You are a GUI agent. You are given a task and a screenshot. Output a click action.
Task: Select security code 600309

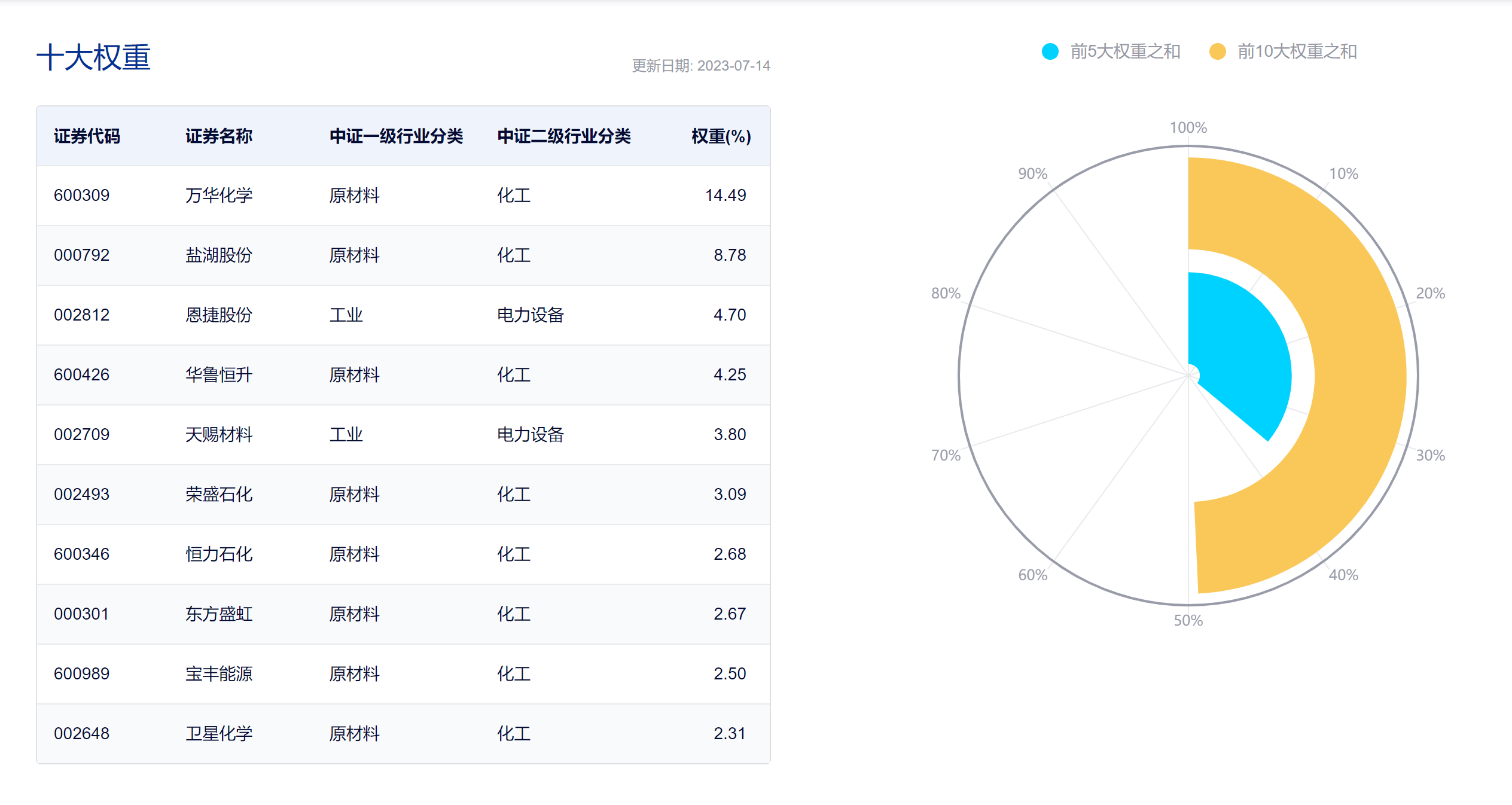coord(81,196)
